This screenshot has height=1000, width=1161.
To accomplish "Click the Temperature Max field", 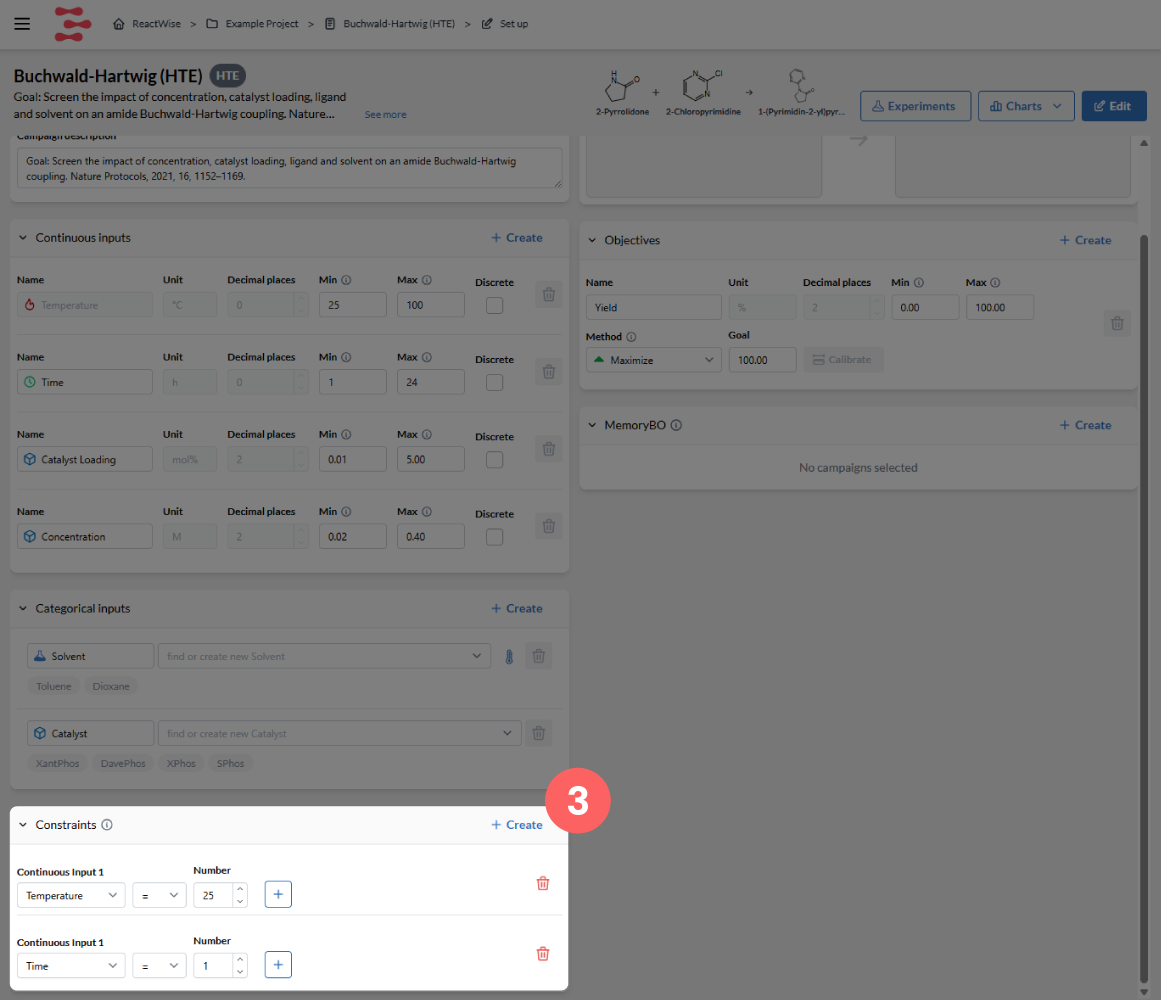I will [x=431, y=305].
